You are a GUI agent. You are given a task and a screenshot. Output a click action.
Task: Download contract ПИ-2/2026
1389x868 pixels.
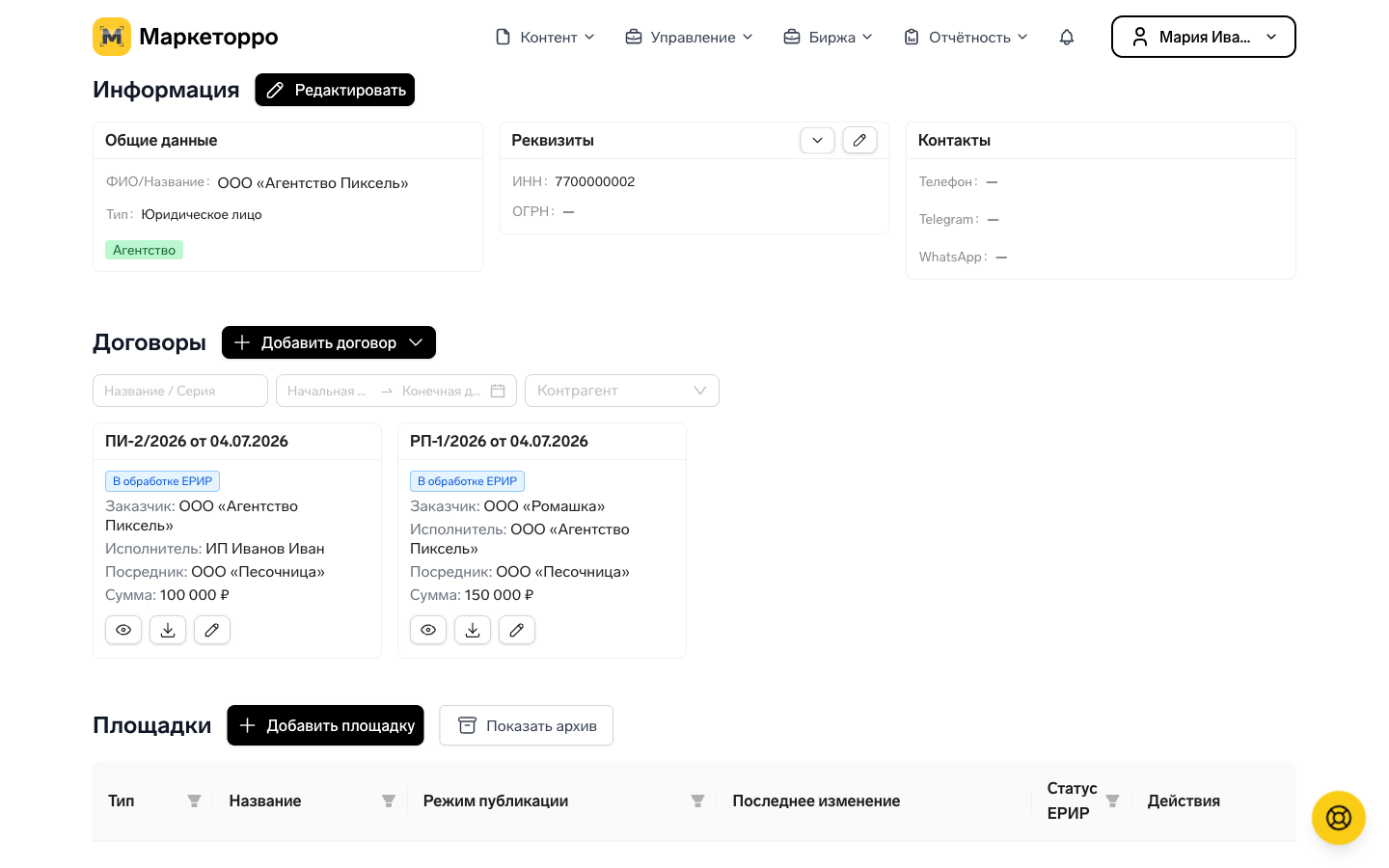pyautogui.click(x=168, y=630)
